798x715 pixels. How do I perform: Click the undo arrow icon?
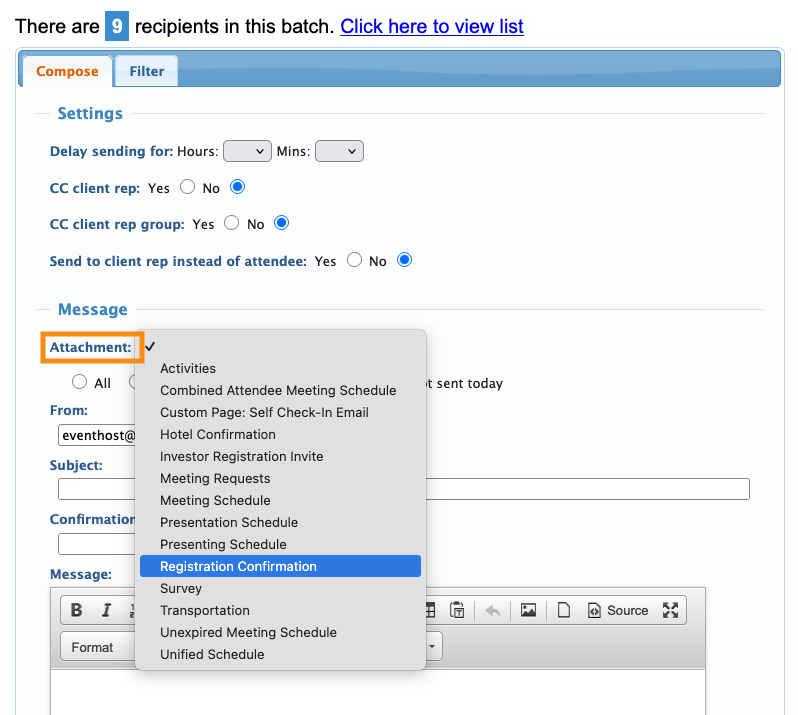coord(492,611)
